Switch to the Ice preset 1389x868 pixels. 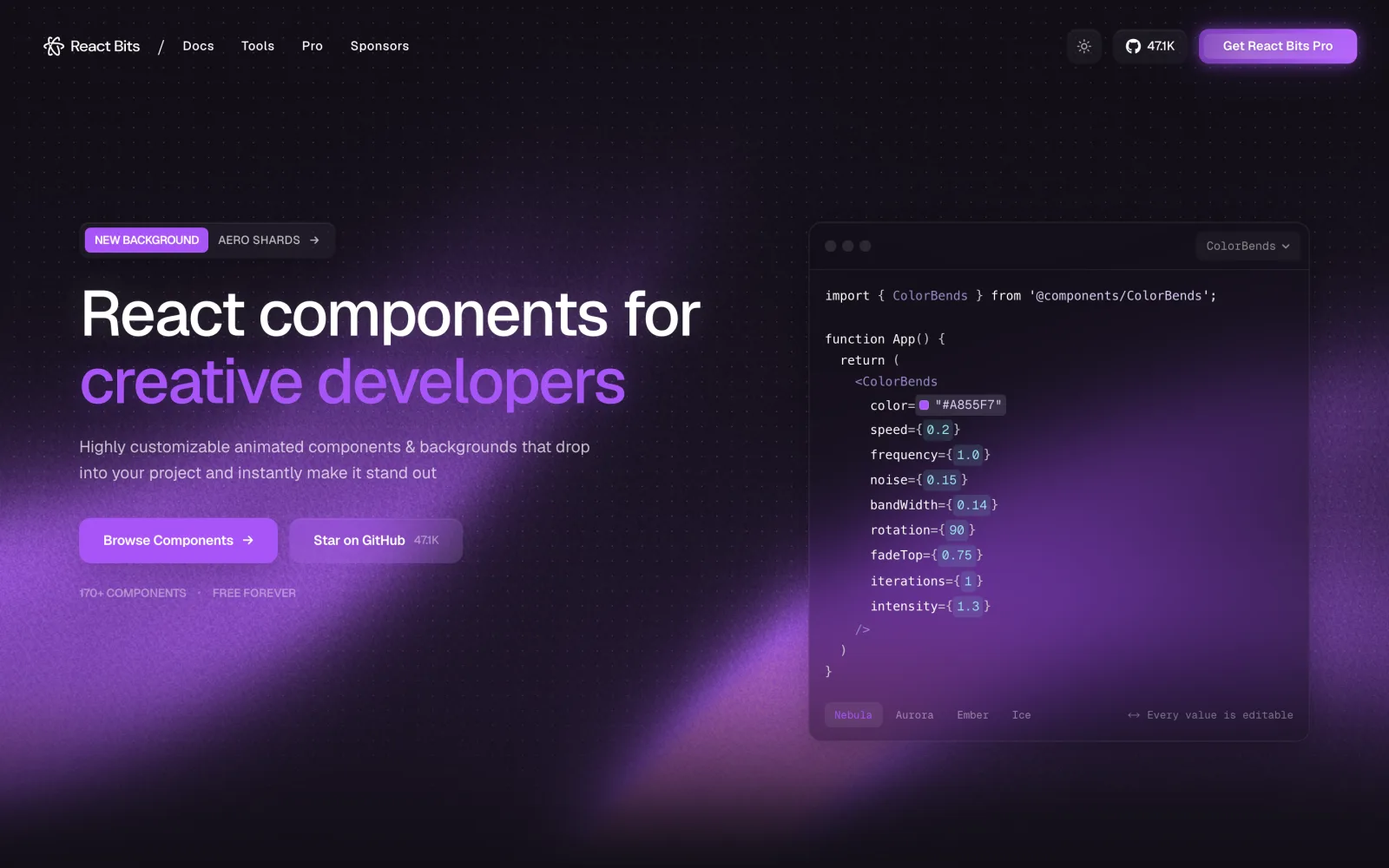point(1022,715)
